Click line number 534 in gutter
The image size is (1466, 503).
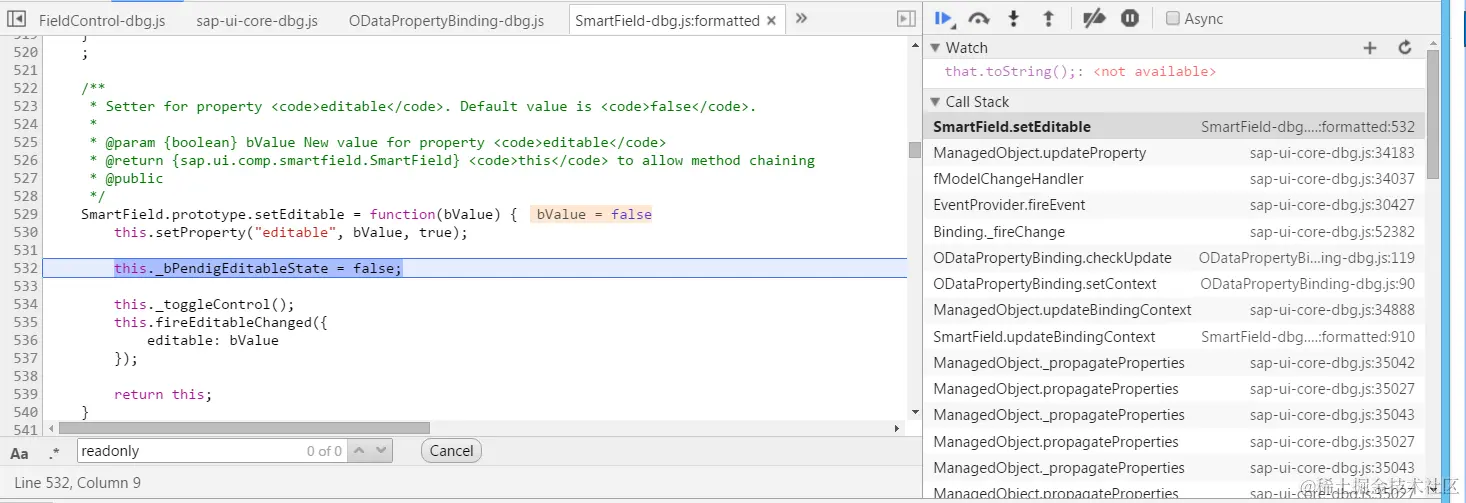pyautogui.click(x=26, y=304)
